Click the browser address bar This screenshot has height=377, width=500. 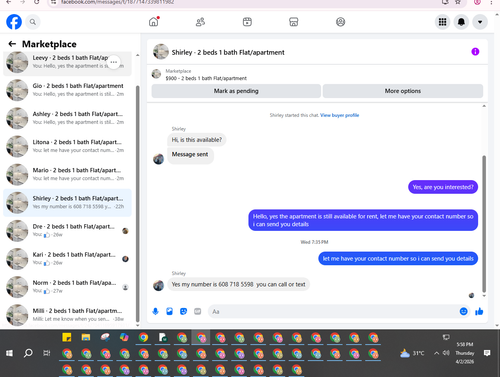247,2
